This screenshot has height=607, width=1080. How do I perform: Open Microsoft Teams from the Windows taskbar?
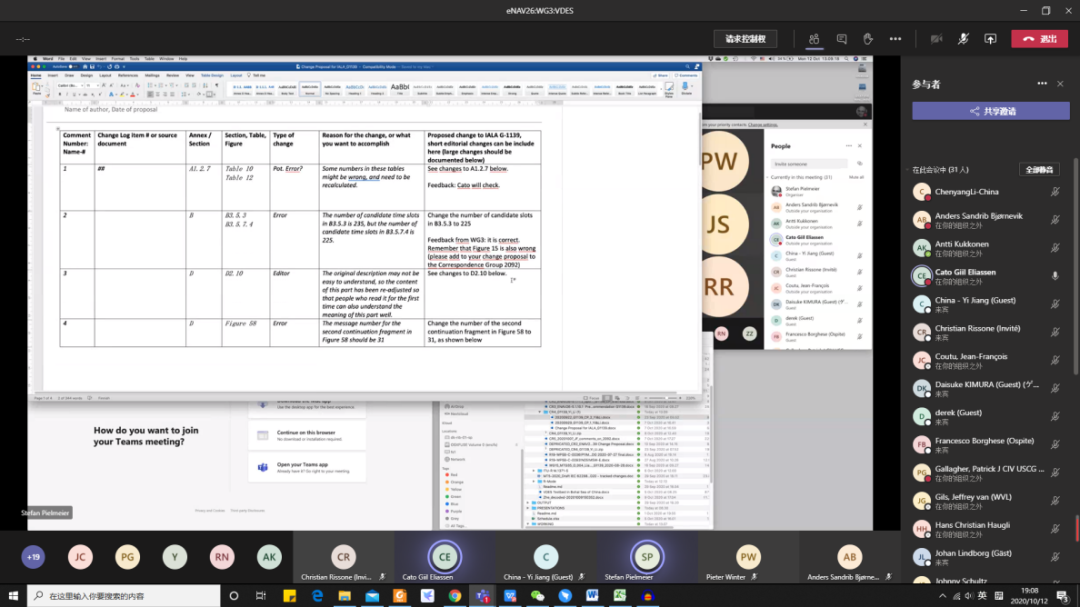[x=482, y=595]
